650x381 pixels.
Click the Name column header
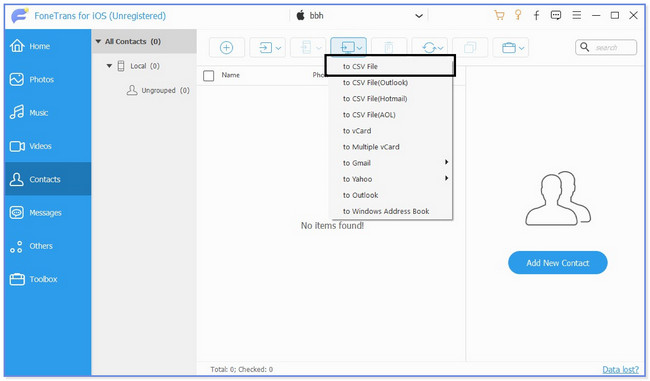pyautogui.click(x=230, y=75)
